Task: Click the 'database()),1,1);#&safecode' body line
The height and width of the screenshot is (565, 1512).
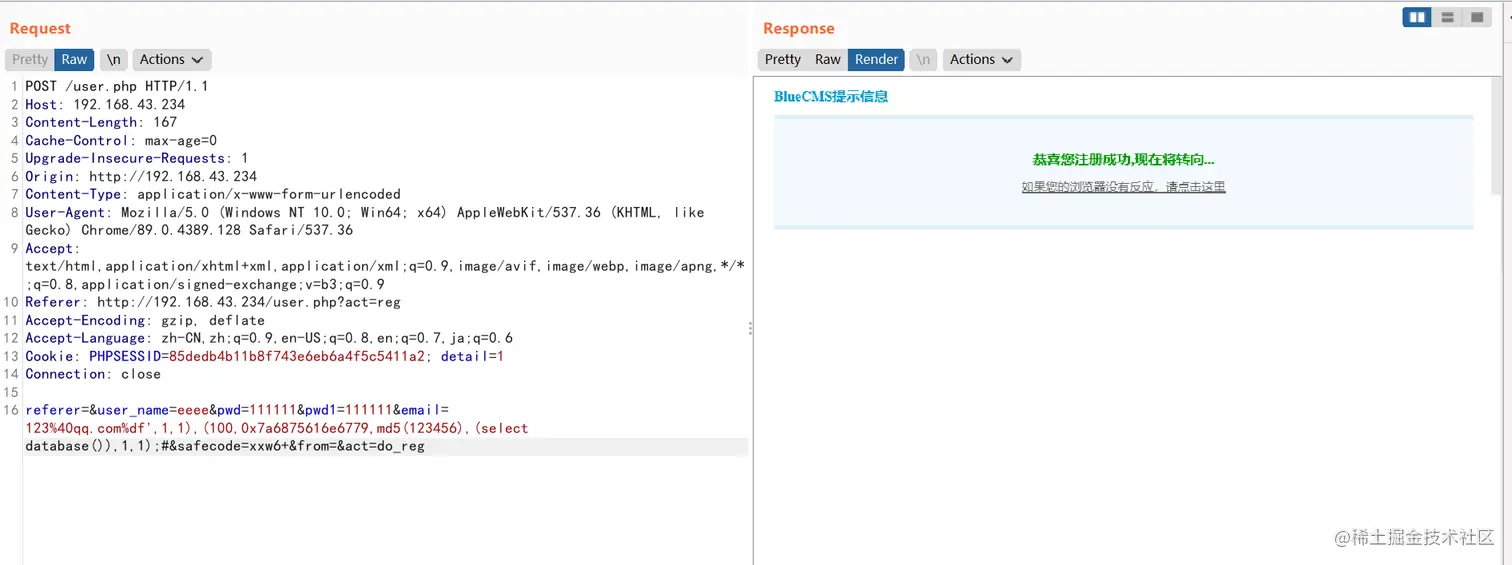Action: click(225, 446)
